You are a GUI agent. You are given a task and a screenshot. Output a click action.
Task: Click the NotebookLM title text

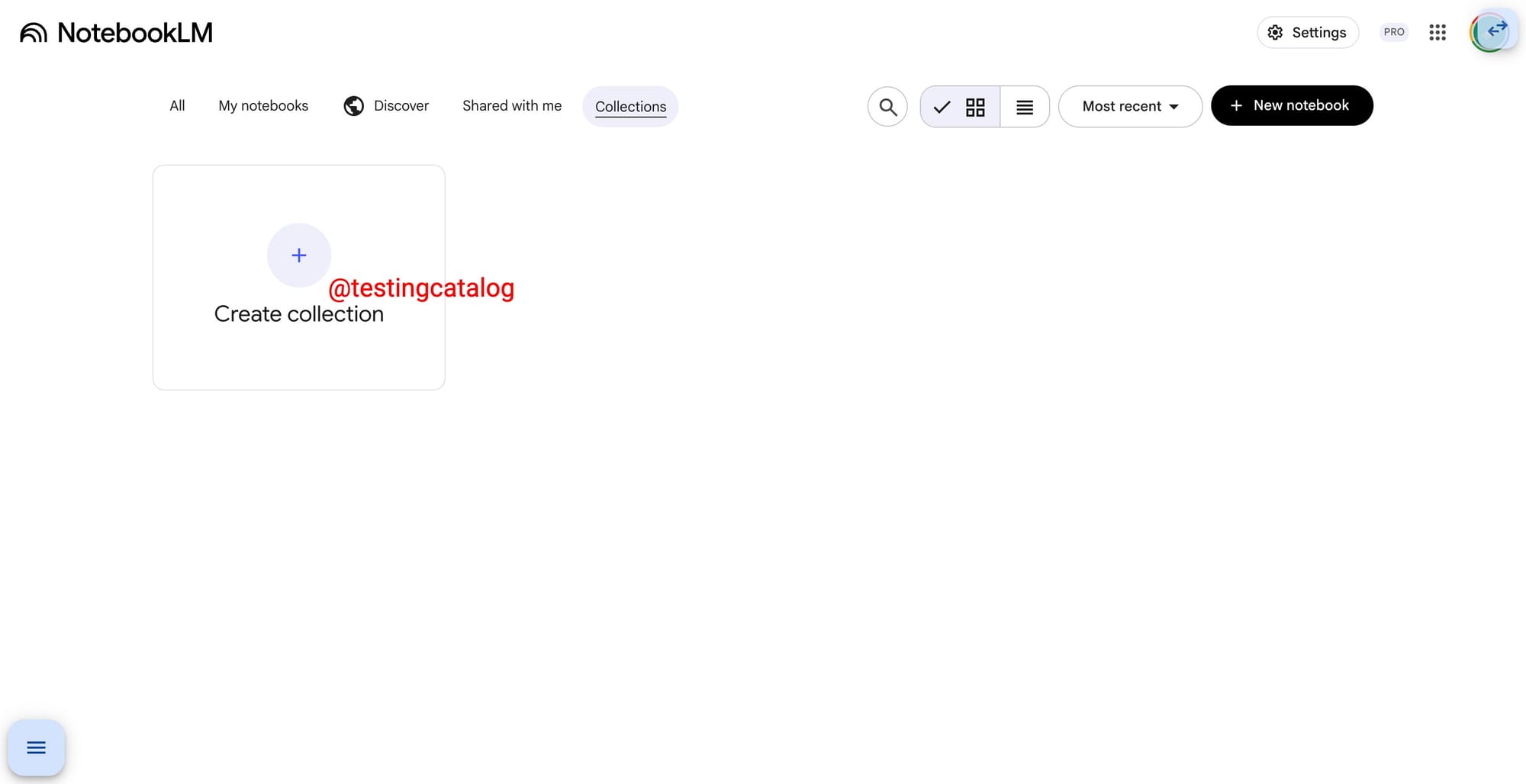coord(135,33)
